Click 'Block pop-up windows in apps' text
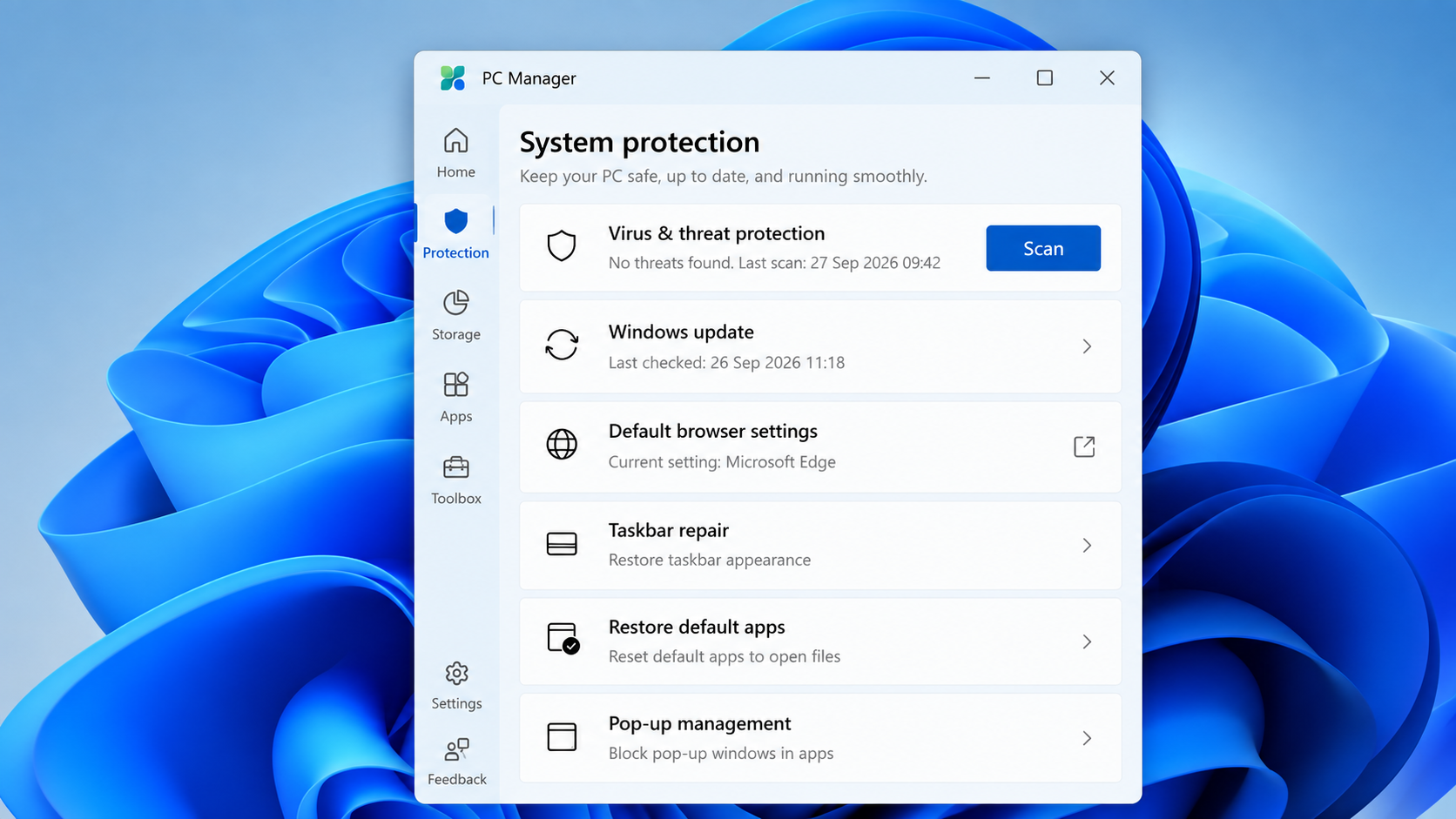This screenshot has height=819, width=1456. coord(721,753)
